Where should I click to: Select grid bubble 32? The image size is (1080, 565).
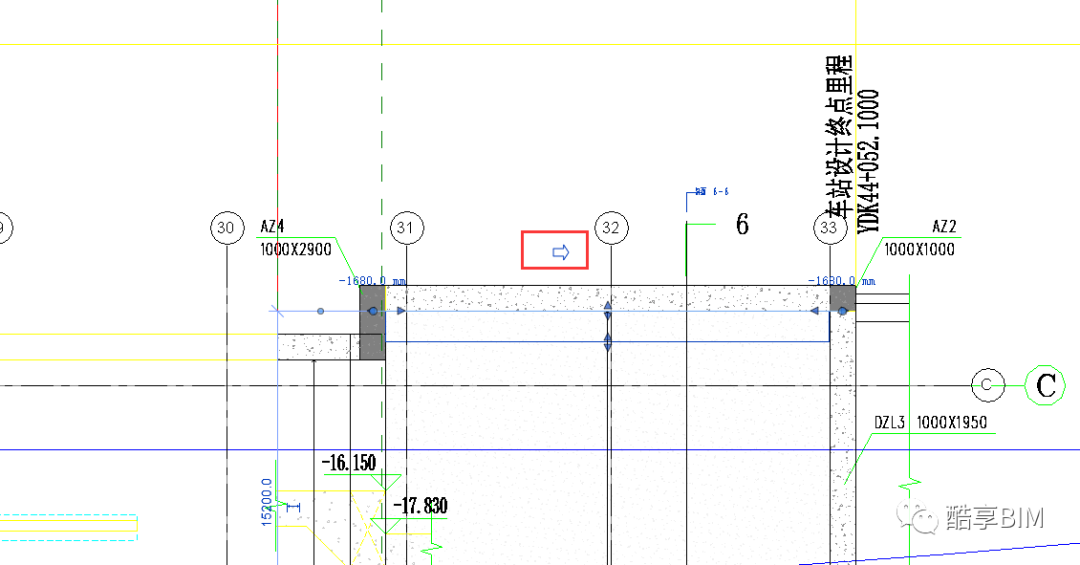tap(612, 227)
